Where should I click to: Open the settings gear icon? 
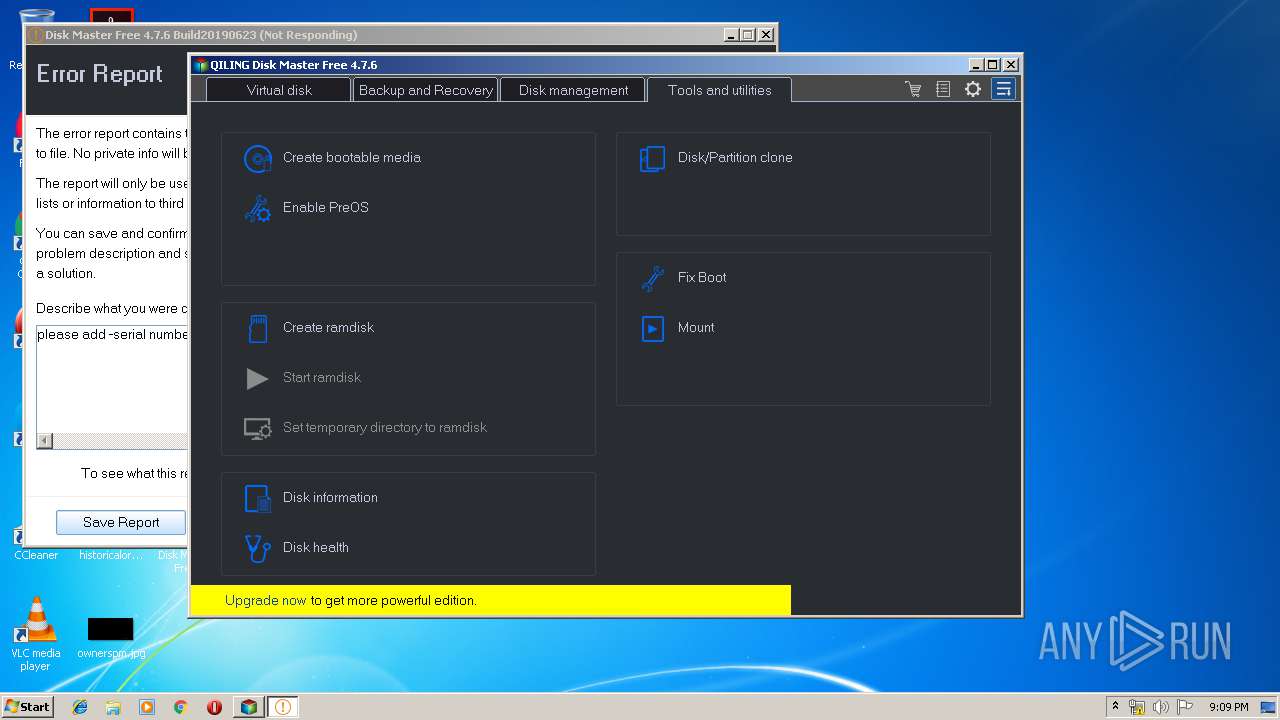[973, 89]
